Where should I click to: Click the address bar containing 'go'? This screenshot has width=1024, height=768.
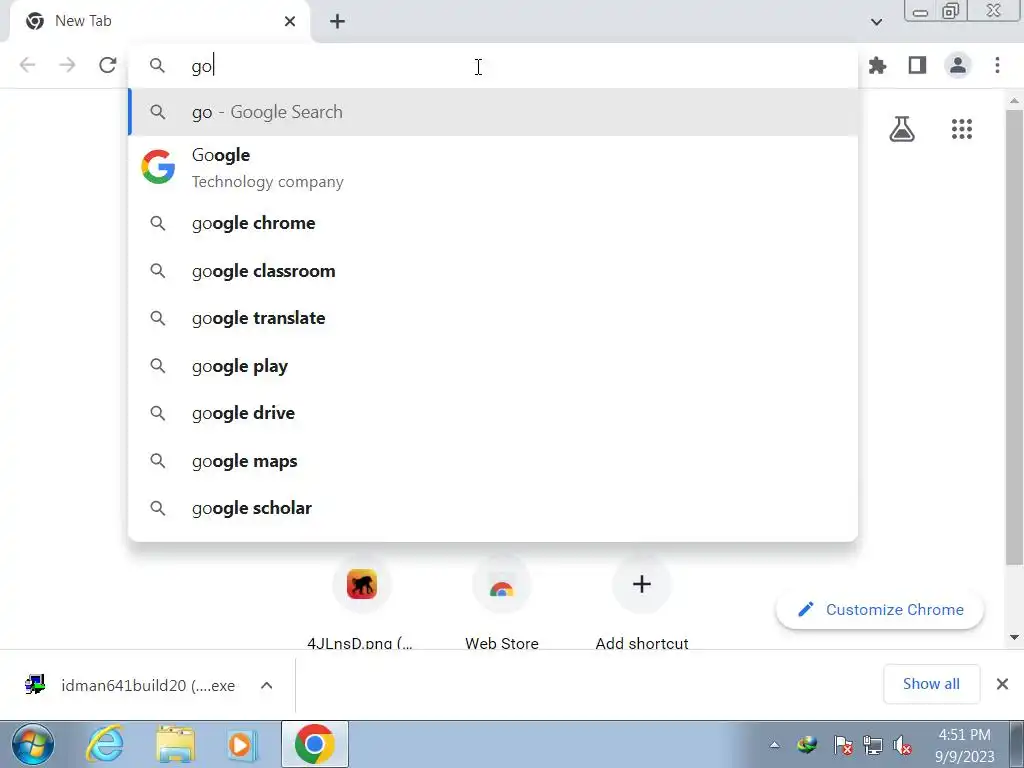click(494, 65)
